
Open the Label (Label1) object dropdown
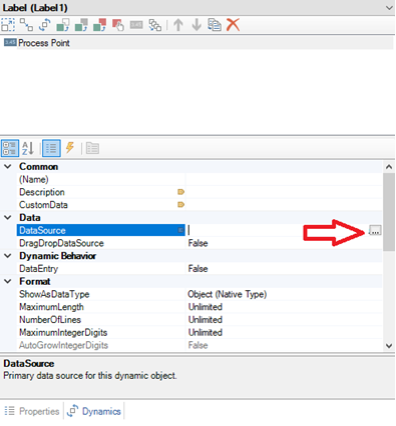tap(389, 8)
